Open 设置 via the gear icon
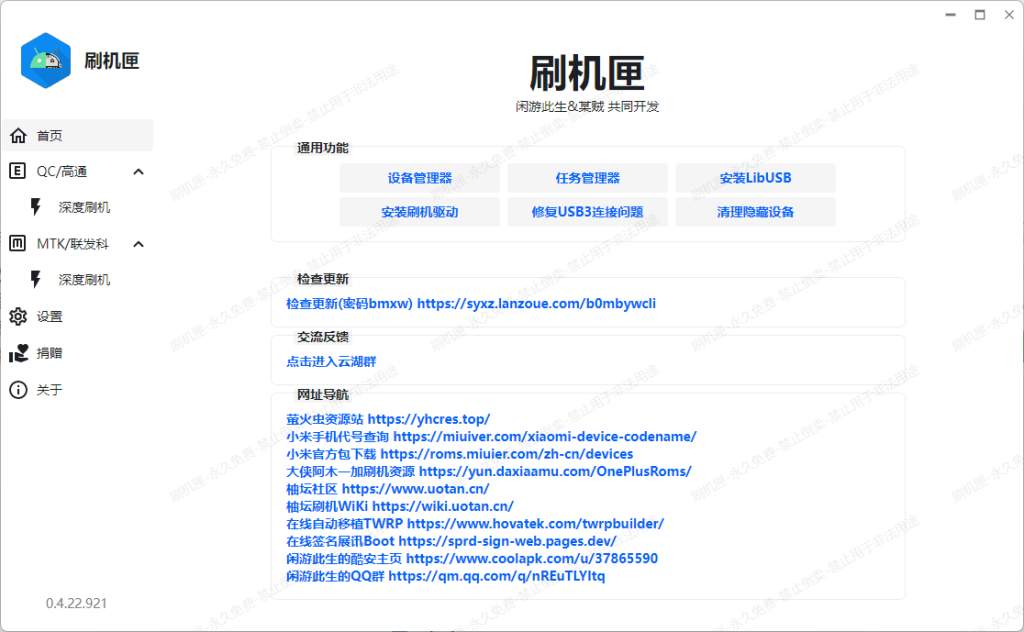Image resolution: width=1024 pixels, height=632 pixels. coord(18,316)
